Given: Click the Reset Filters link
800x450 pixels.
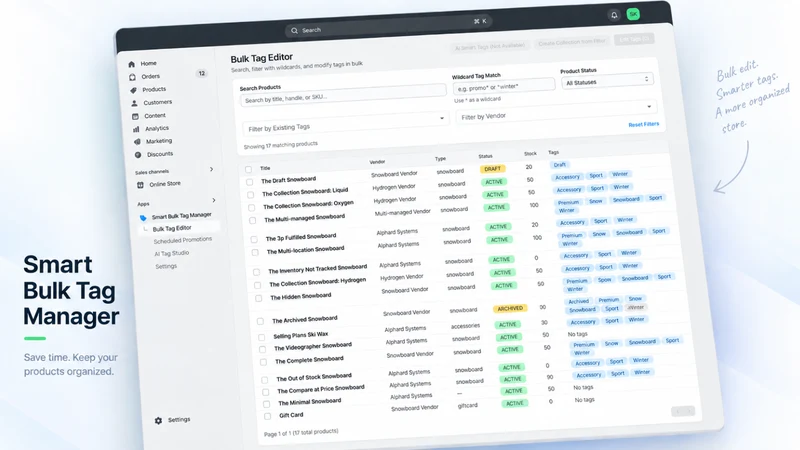Looking at the screenshot, I should point(643,124).
